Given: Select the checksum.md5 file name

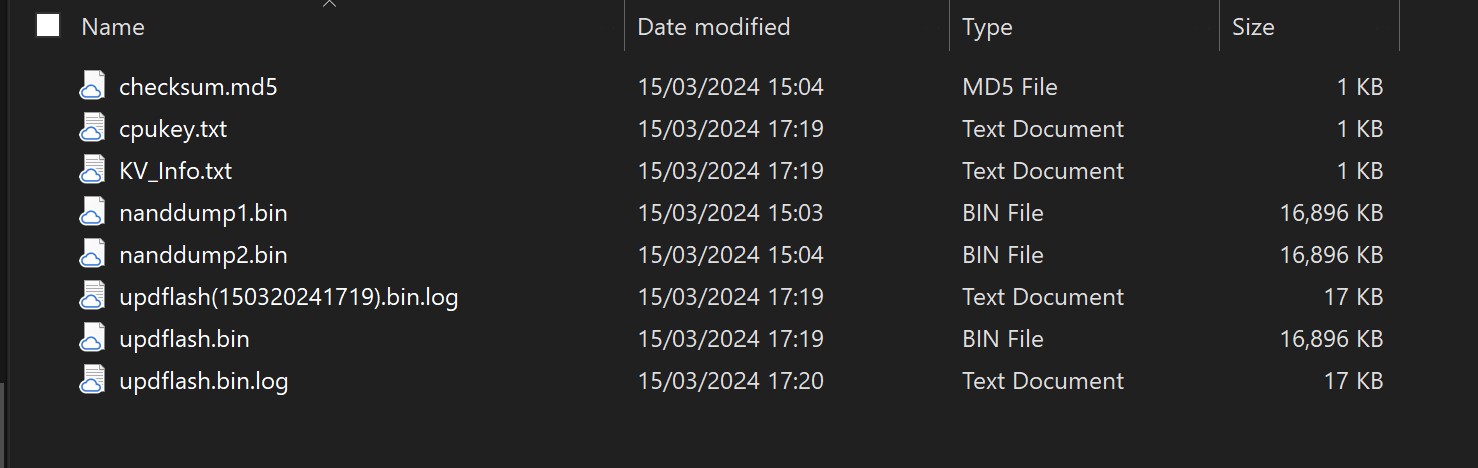Looking at the screenshot, I should tap(198, 87).
